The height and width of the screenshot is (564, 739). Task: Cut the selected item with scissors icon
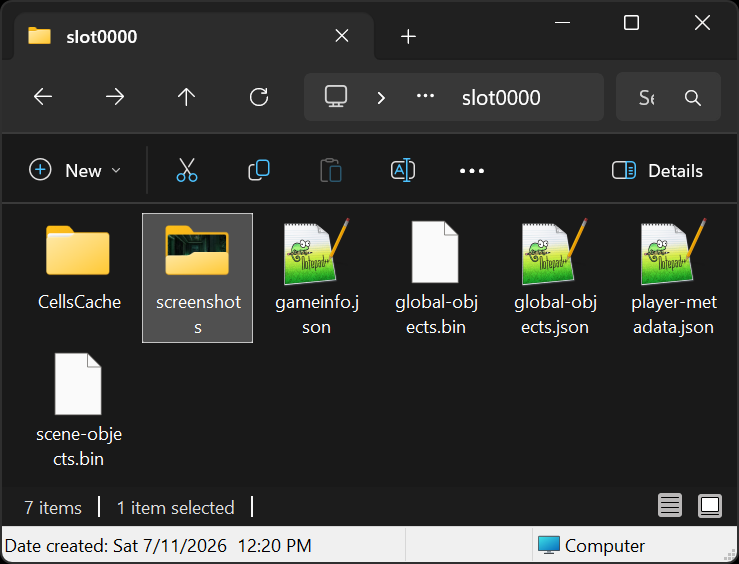[187, 170]
